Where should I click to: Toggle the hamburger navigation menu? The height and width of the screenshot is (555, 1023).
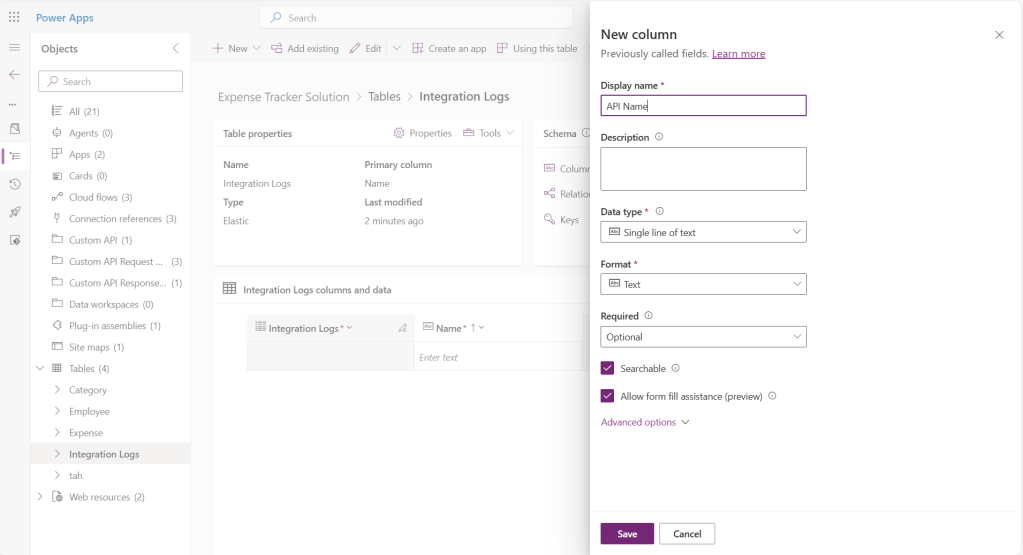click(x=14, y=48)
